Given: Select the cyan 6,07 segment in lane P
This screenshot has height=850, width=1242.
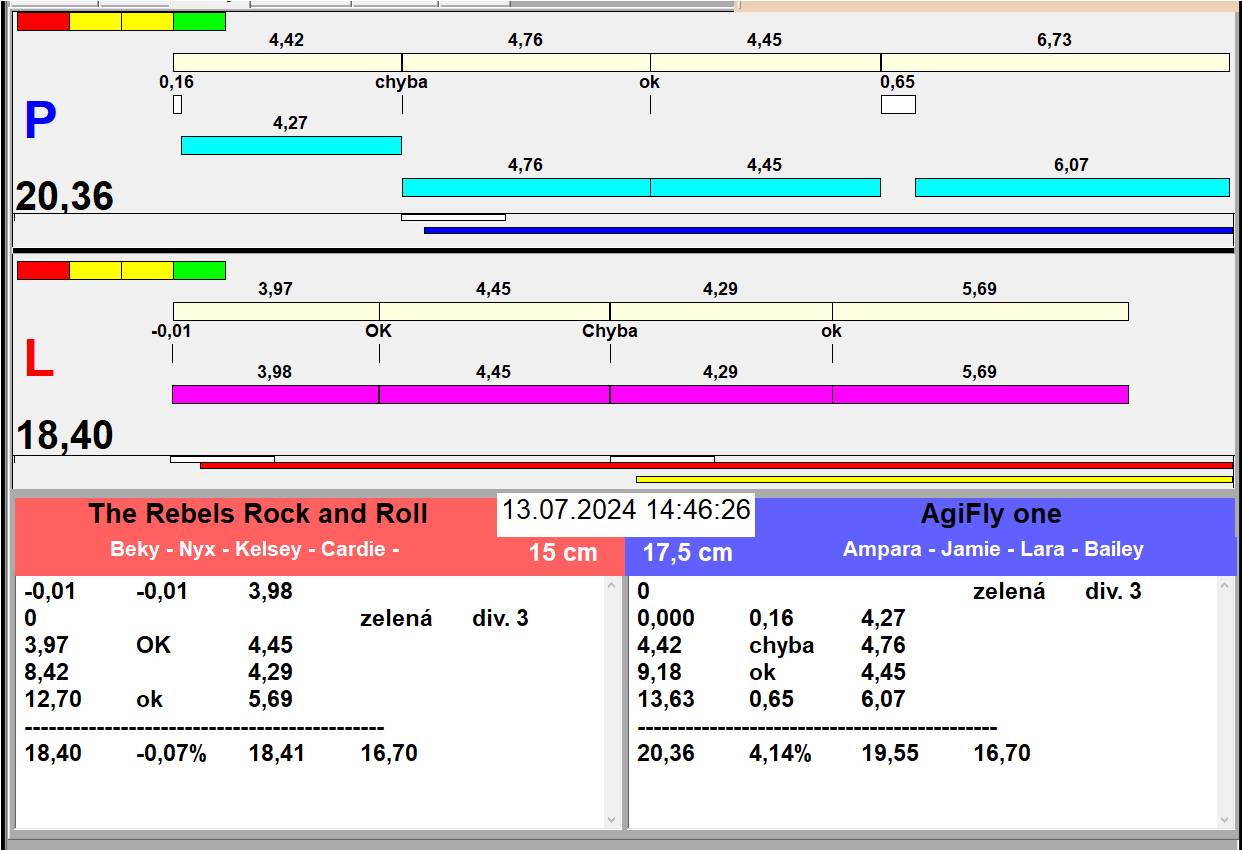Looking at the screenshot, I should pos(1072,187).
